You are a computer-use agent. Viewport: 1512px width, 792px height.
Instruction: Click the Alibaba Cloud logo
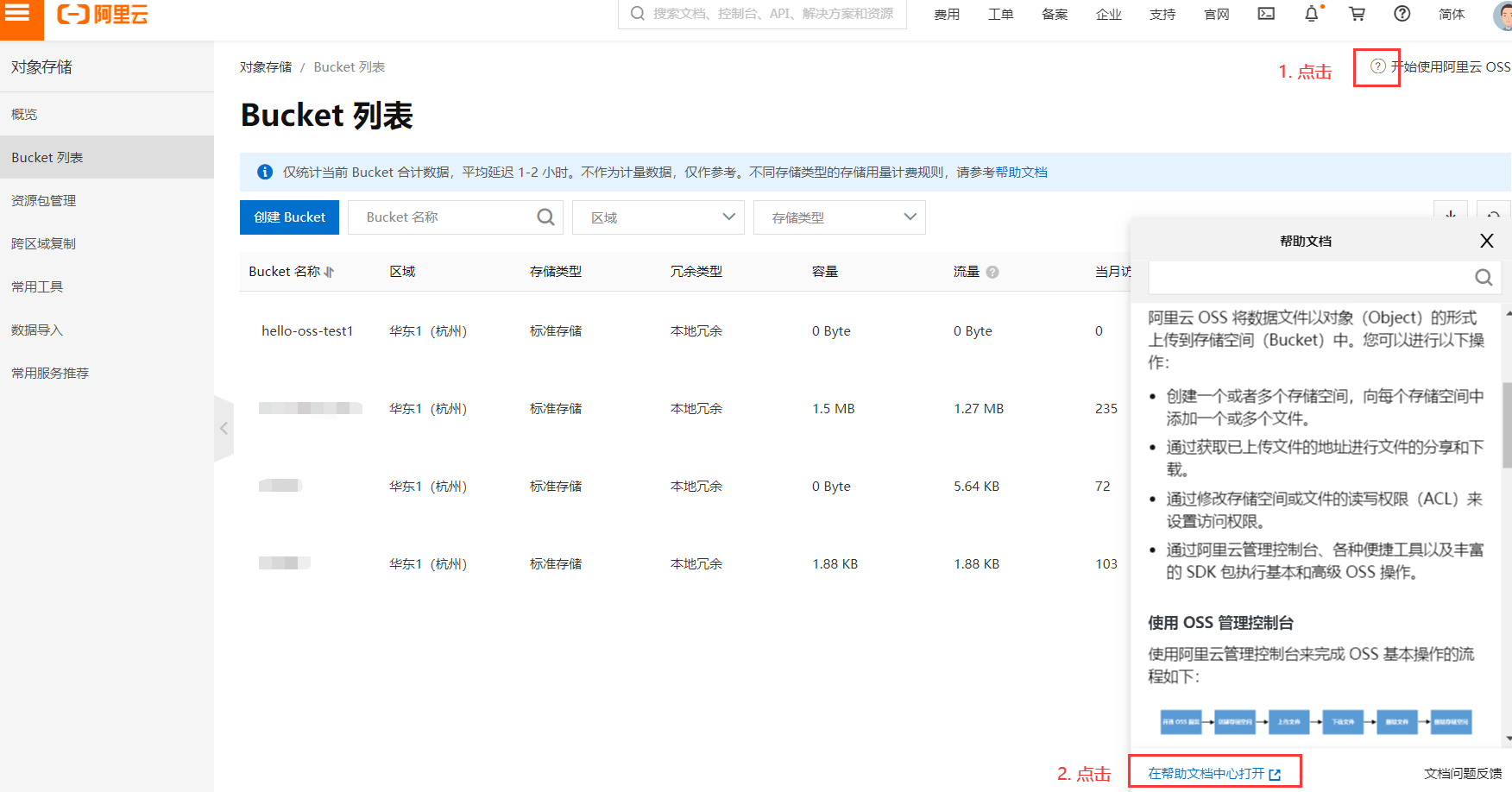tap(103, 15)
